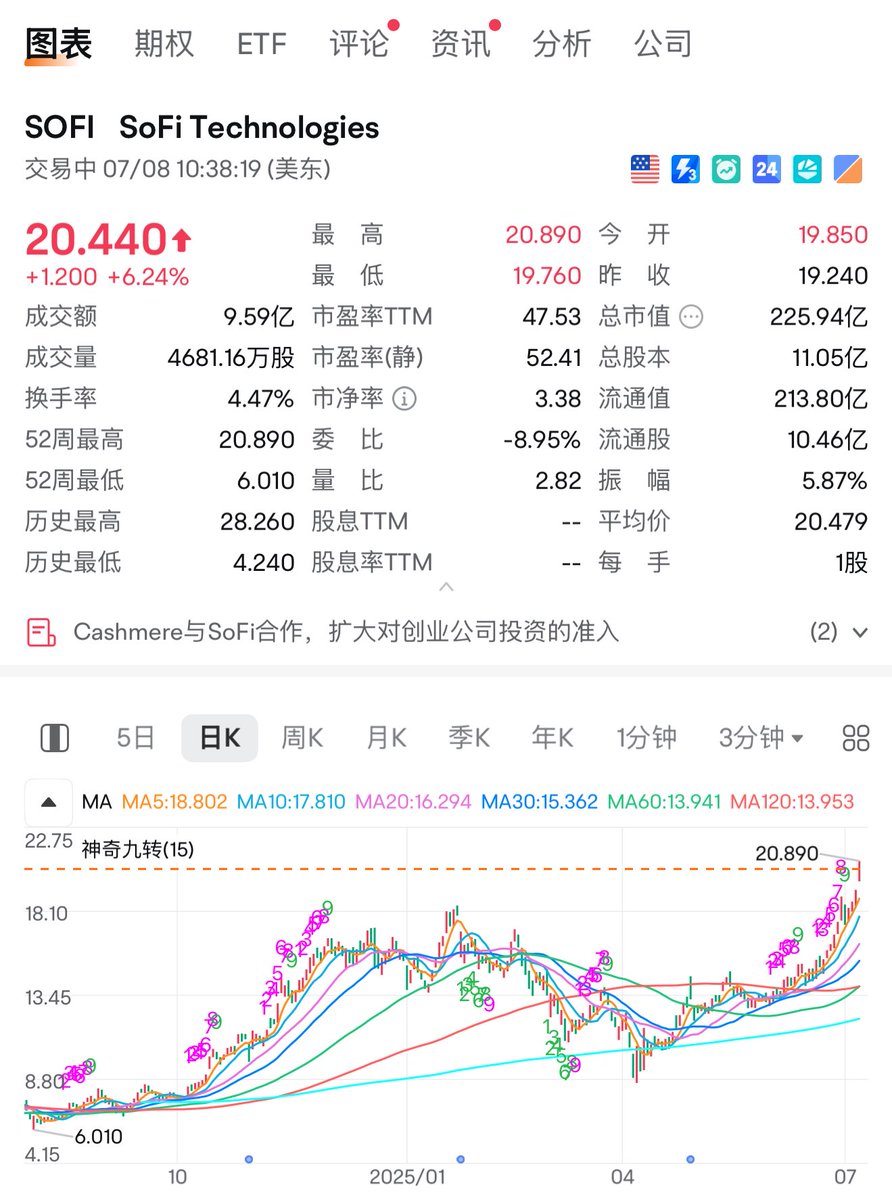892x1200 pixels.
Task: Tap the change value +1.200 +6.24%
Action: click(x=107, y=277)
